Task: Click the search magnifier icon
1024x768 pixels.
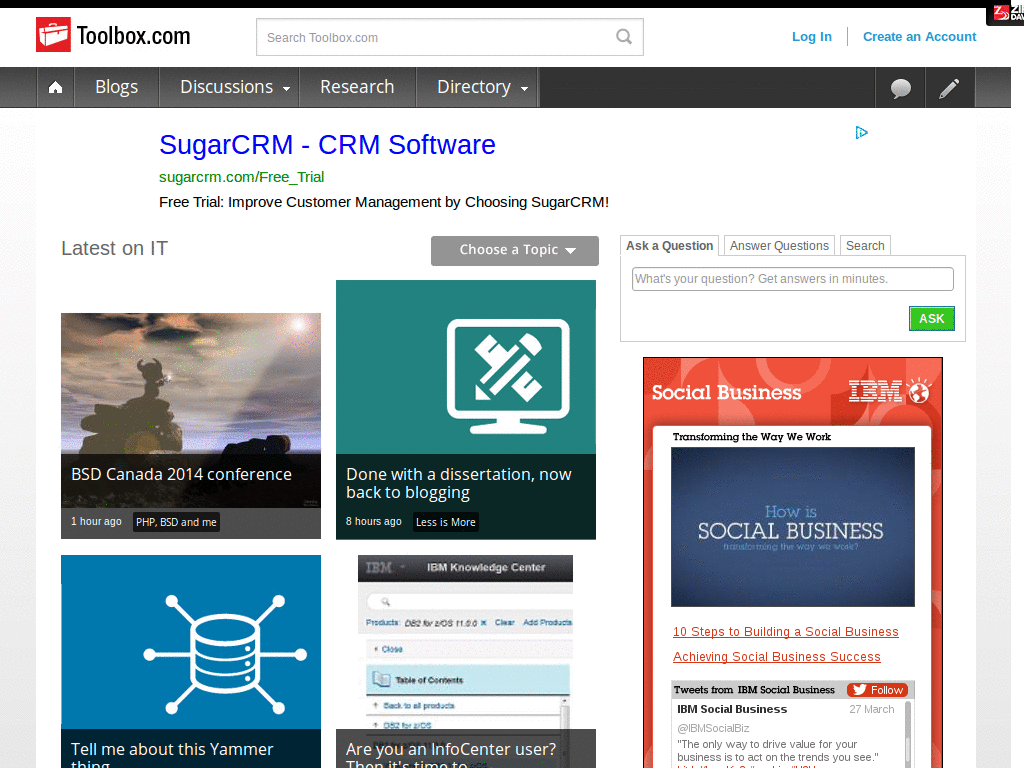Action: coord(624,37)
